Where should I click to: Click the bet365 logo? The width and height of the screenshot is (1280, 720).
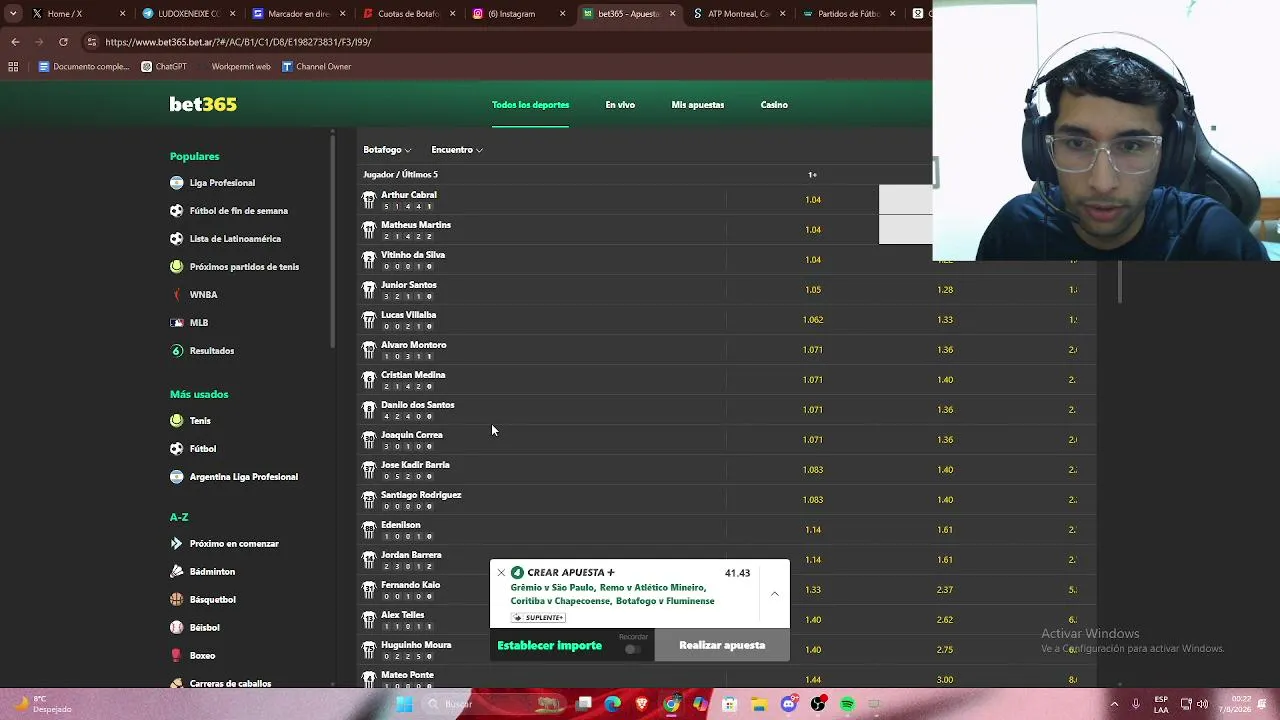coord(203,104)
